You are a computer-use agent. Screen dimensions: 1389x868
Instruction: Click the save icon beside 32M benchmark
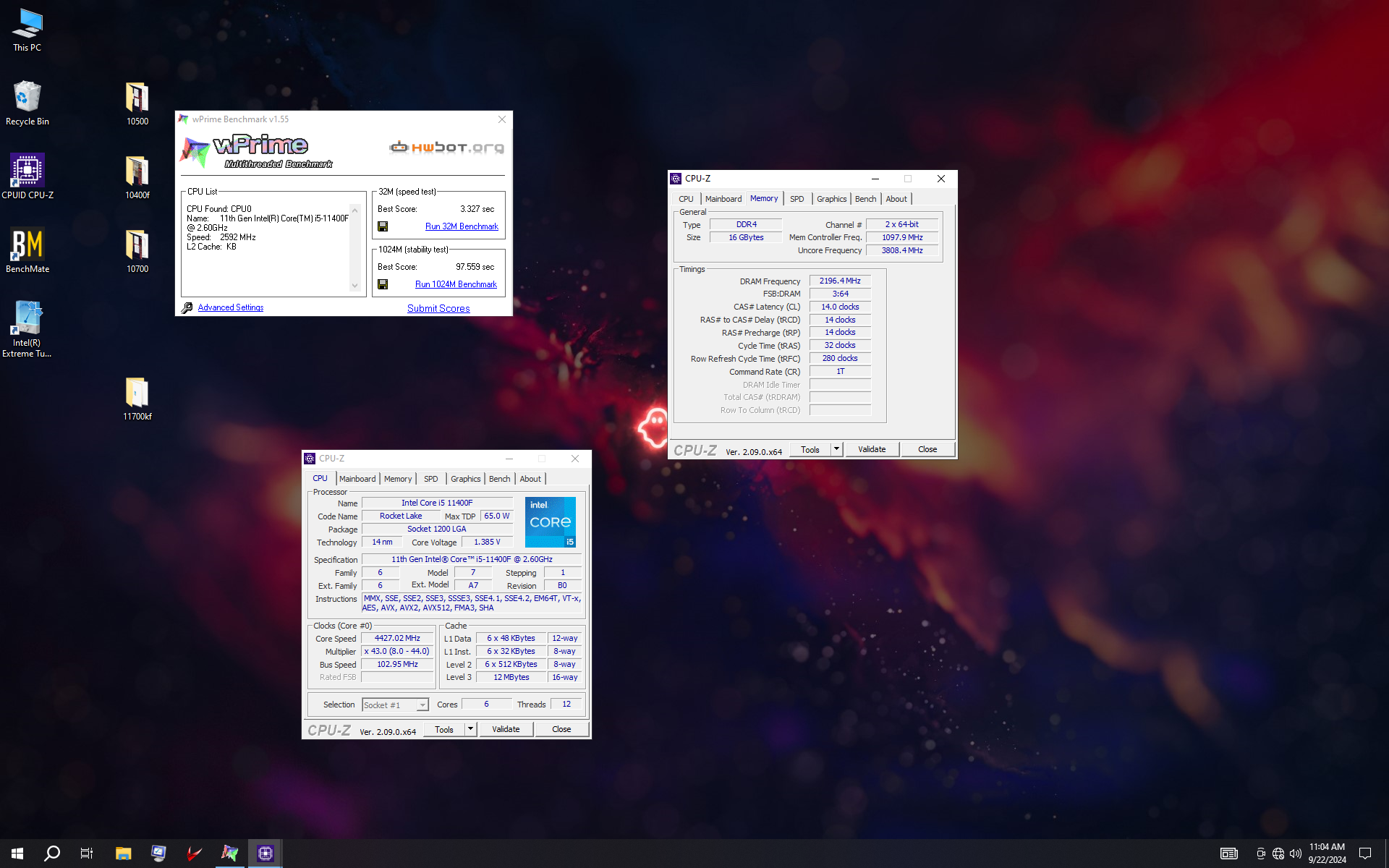click(x=383, y=226)
